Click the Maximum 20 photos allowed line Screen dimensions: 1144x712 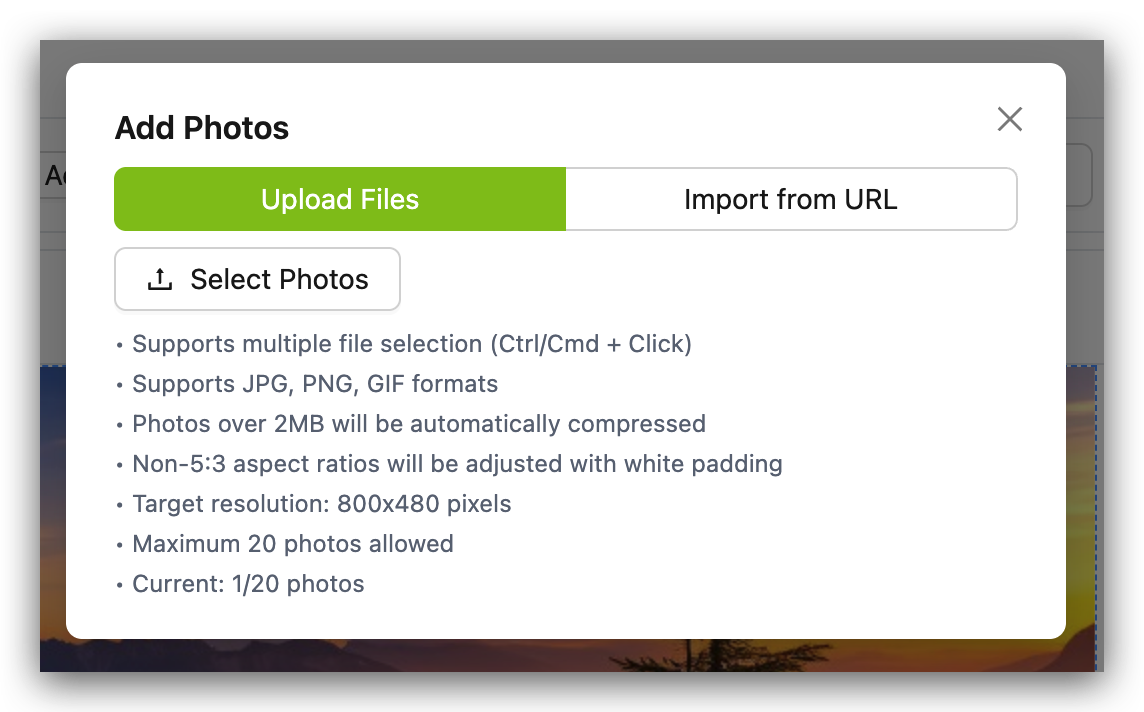(x=293, y=544)
